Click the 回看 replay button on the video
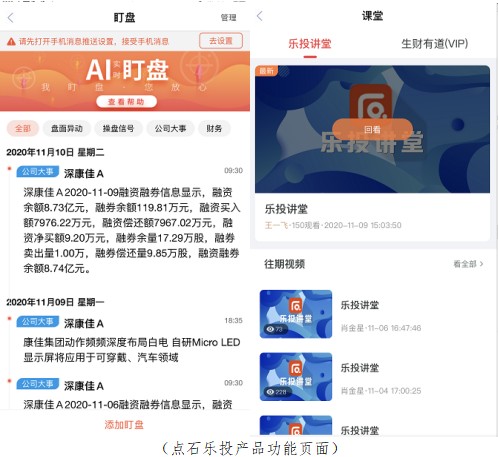Screen dimensions: 498x457 point(372,130)
